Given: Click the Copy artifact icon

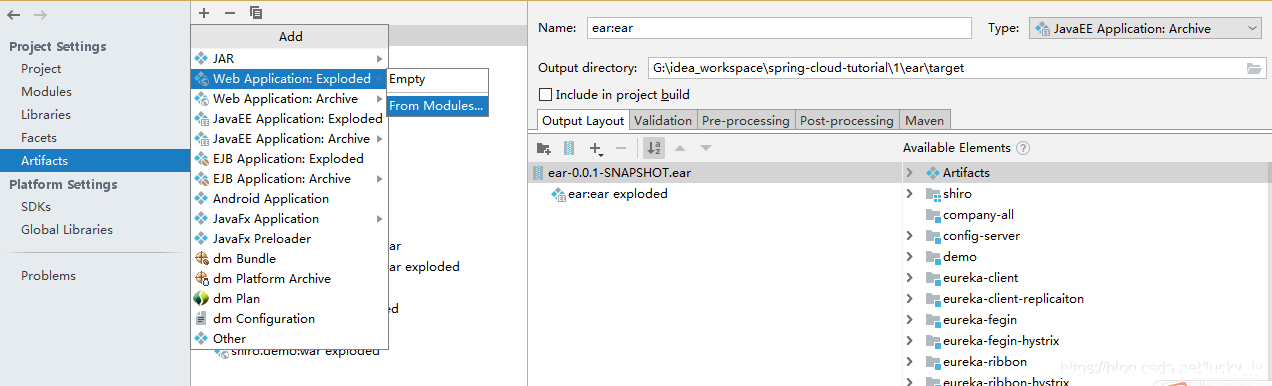Looking at the screenshot, I should [256, 13].
